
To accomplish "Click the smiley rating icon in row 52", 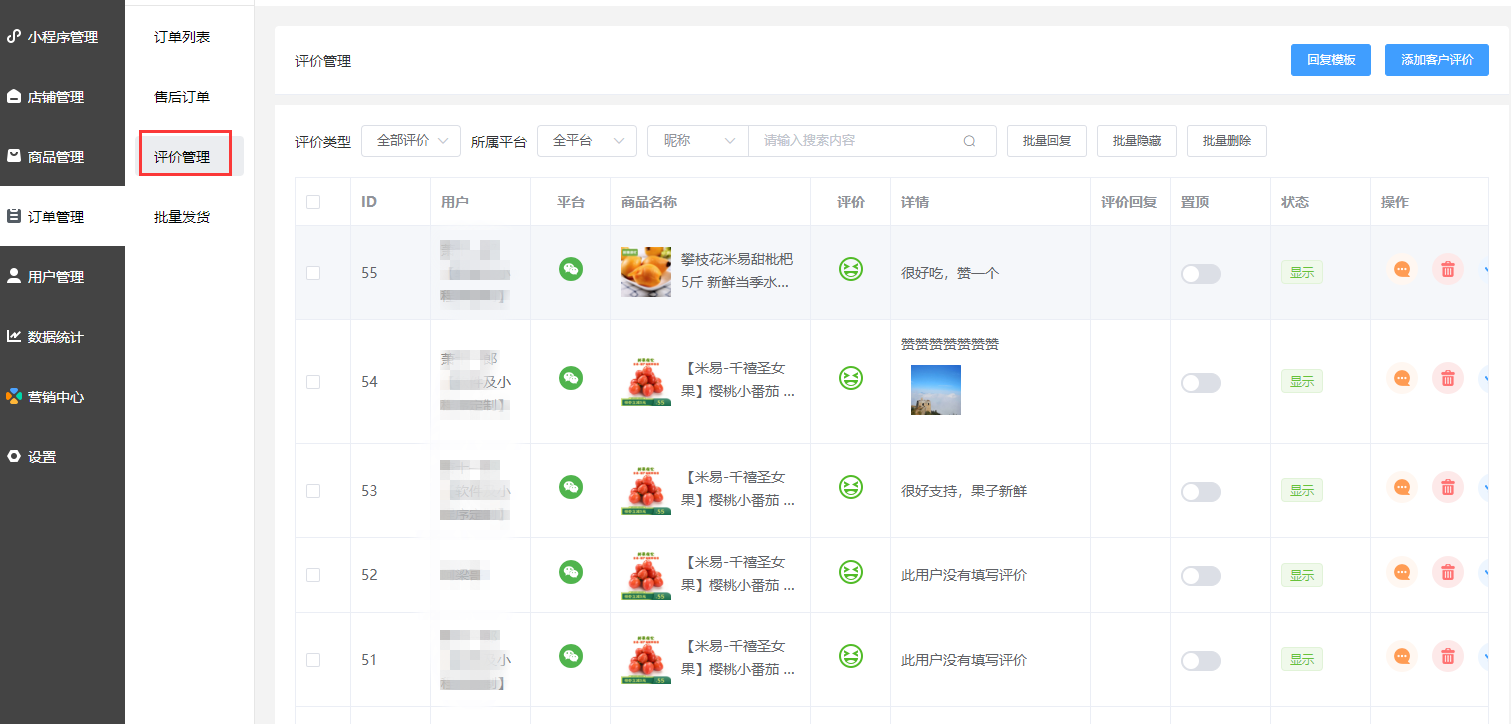I will pyautogui.click(x=851, y=572).
